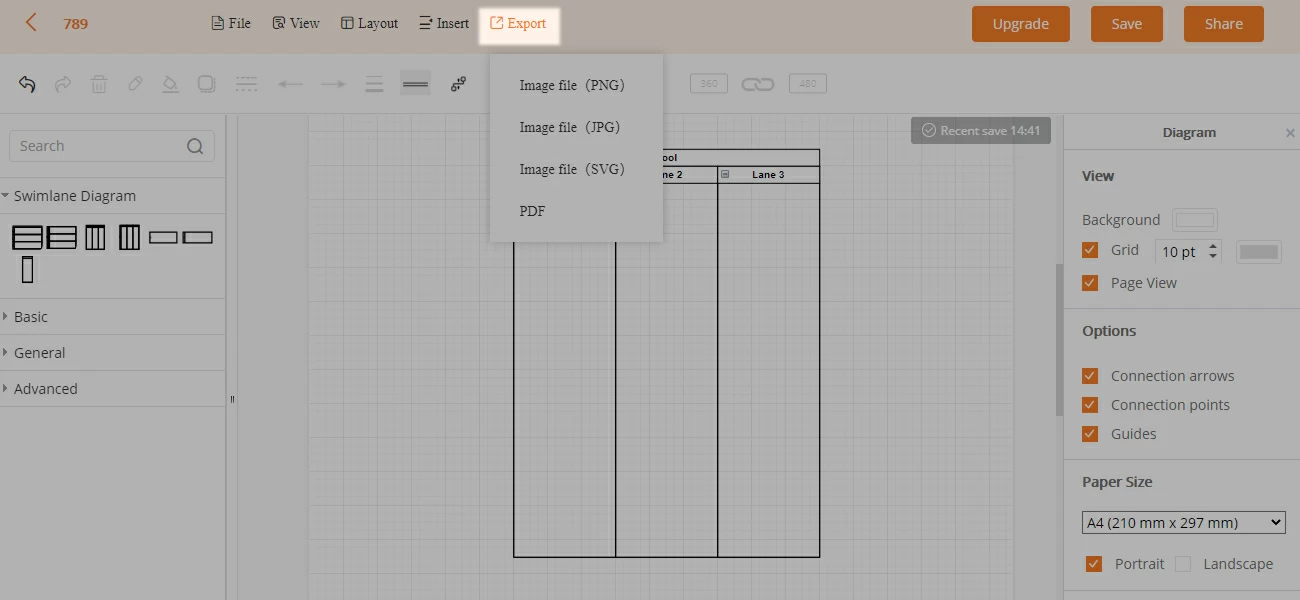
Task: Open the grid color swatch
Action: pos(1259,252)
